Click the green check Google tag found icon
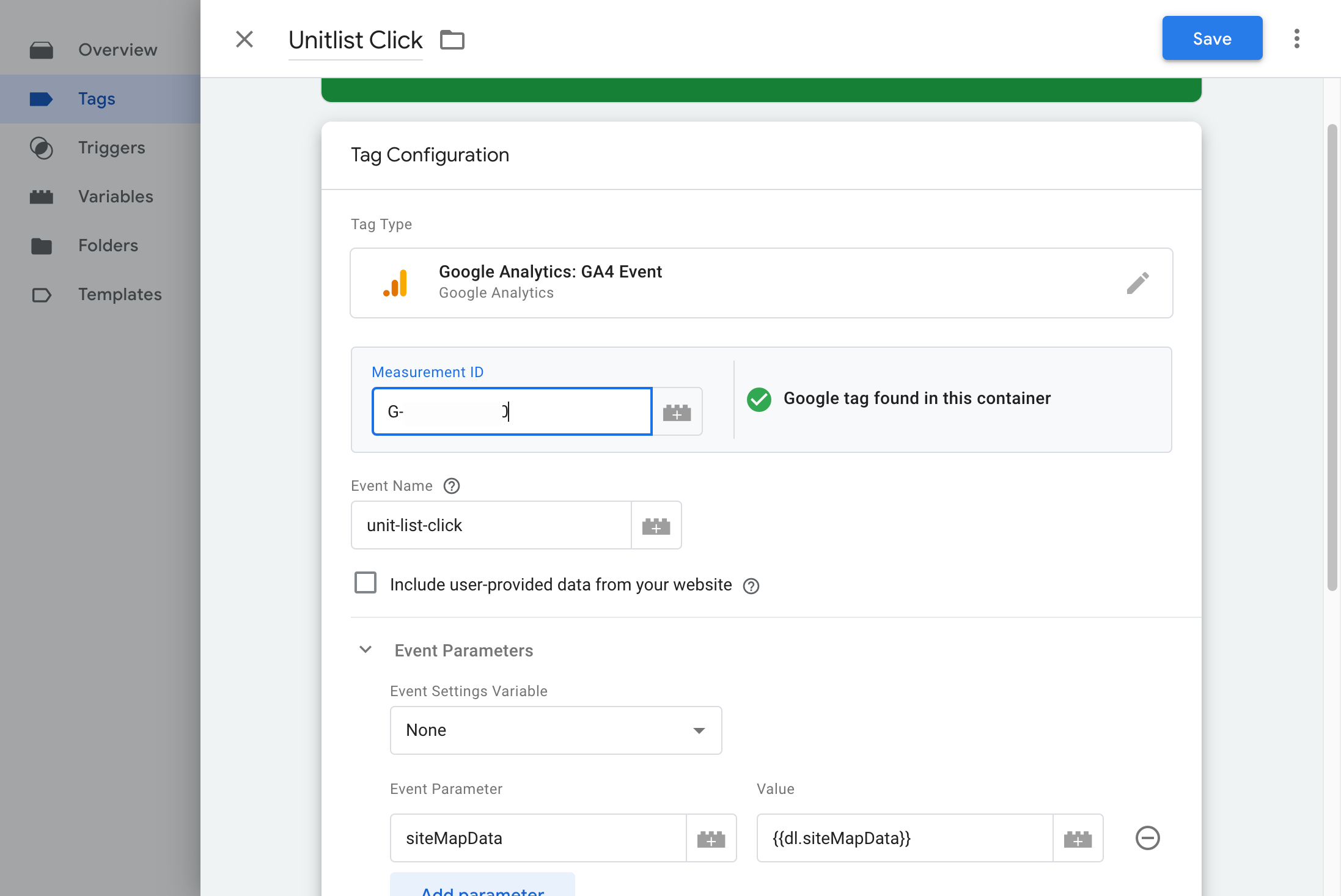The width and height of the screenshot is (1341, 896). [x=759, y=399]
